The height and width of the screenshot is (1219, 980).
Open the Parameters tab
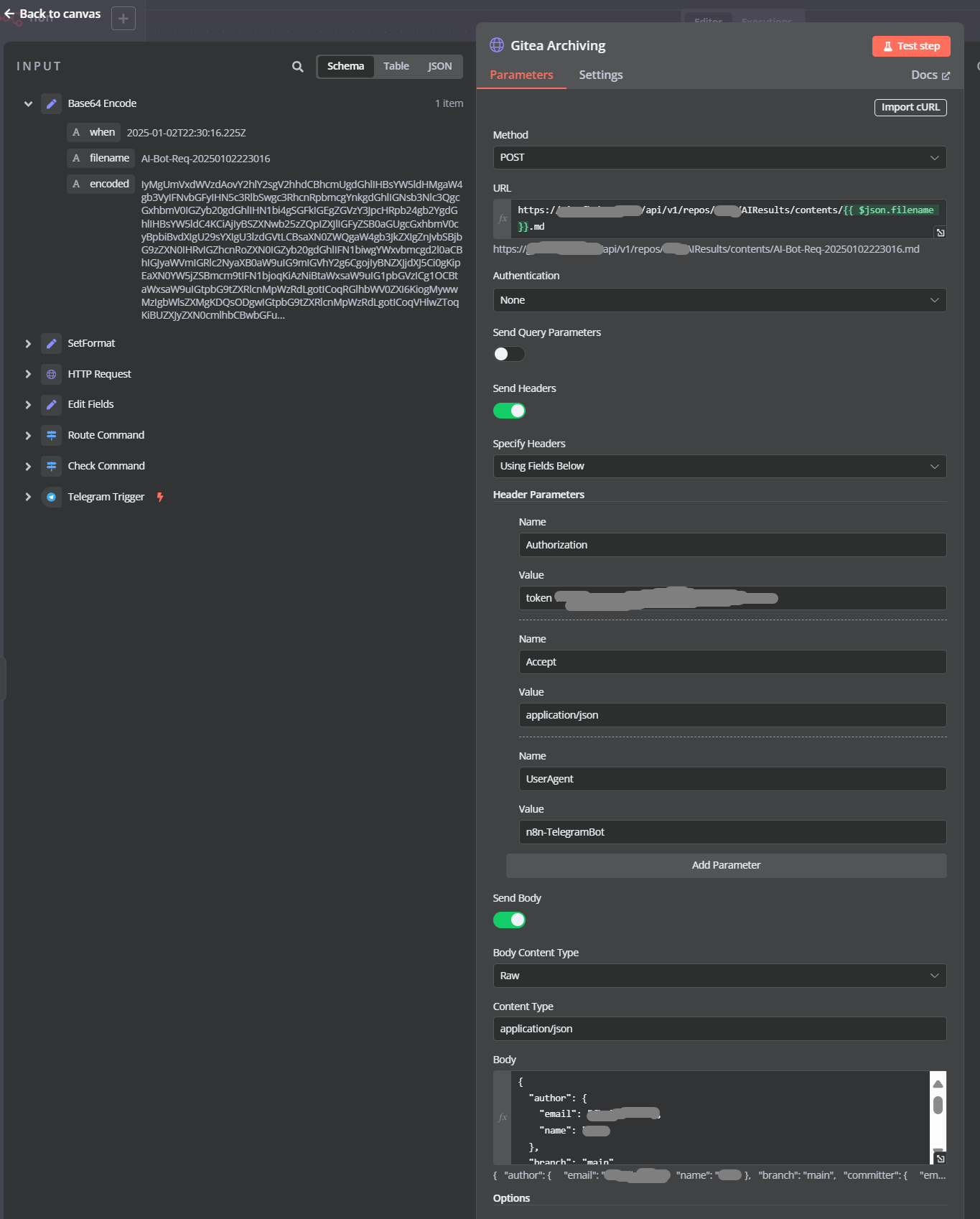click(x=521, y=75)
